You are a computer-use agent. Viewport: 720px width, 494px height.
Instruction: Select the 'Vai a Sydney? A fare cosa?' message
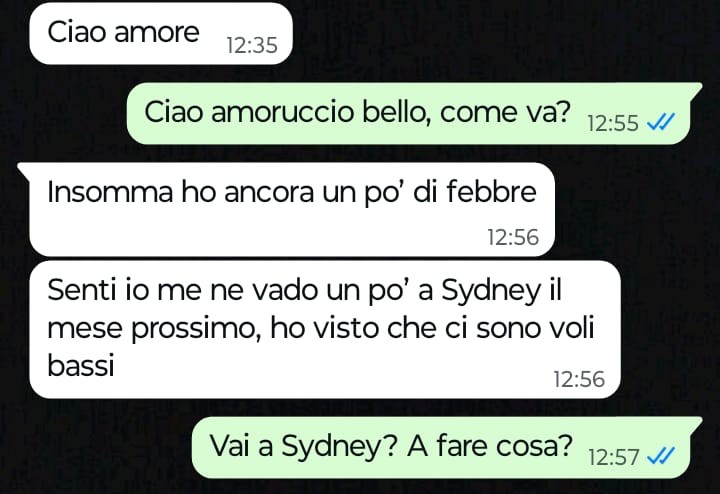tap(446, 448)
